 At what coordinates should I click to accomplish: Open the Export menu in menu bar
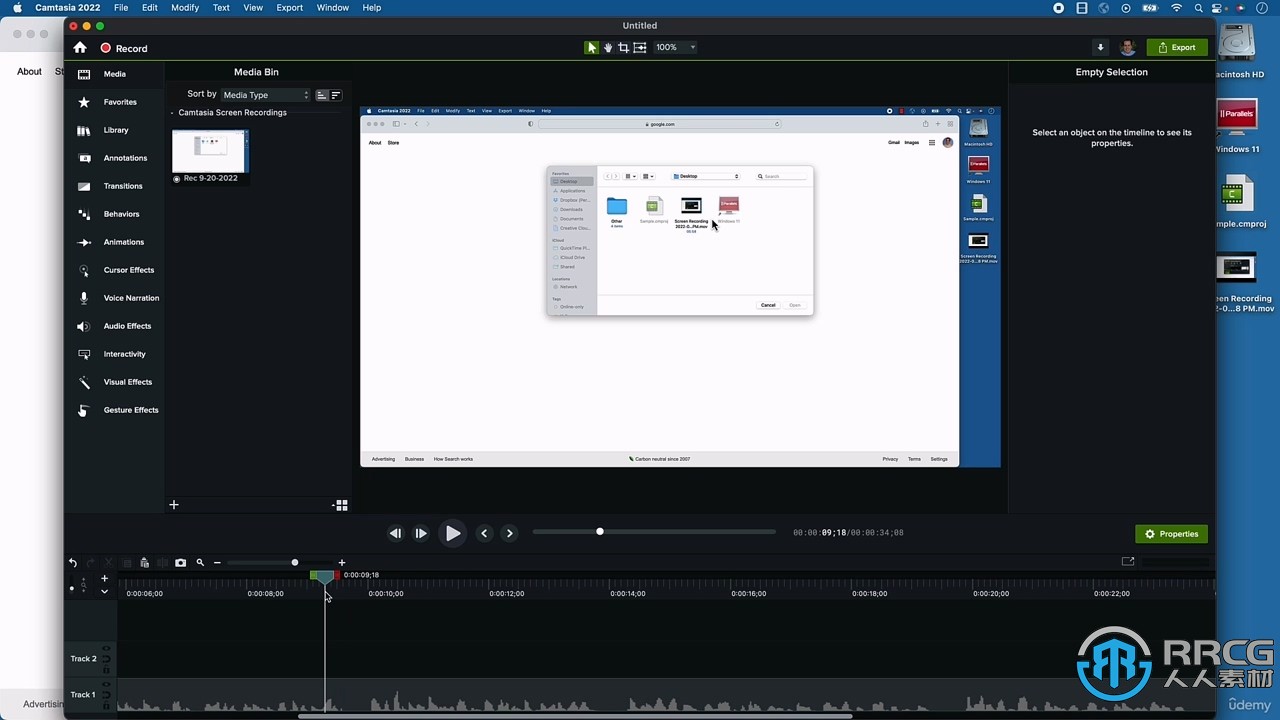(290, 8)
